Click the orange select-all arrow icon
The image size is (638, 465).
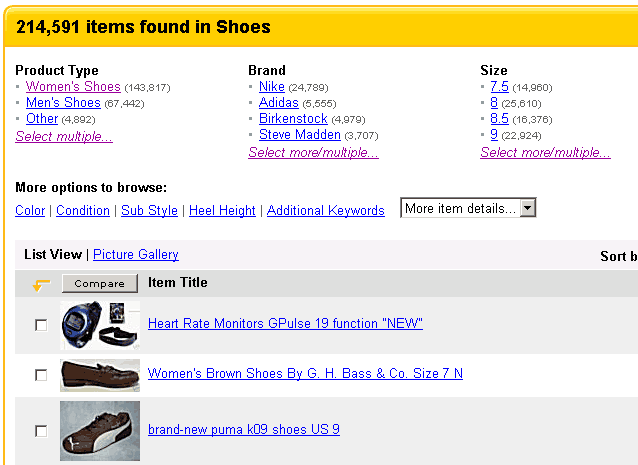tap(41, 285)
